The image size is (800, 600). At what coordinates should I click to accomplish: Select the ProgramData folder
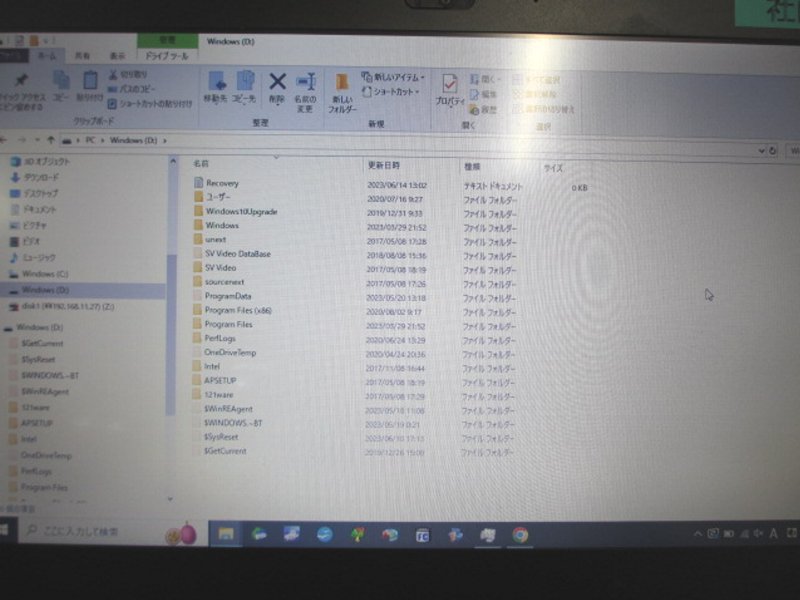[222, 296]
